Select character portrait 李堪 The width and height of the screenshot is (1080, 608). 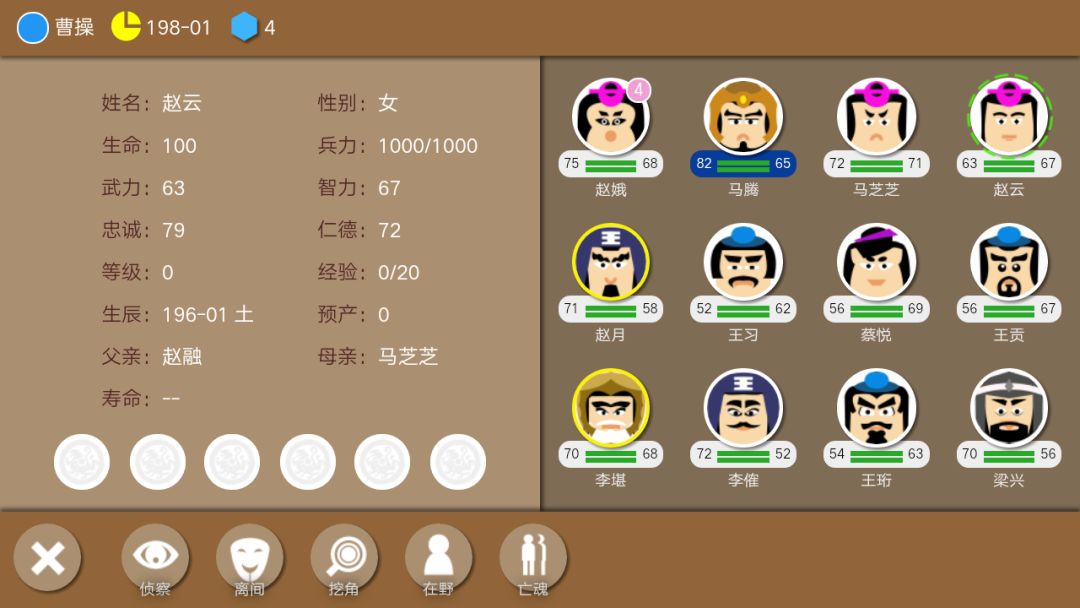[610, 408]
